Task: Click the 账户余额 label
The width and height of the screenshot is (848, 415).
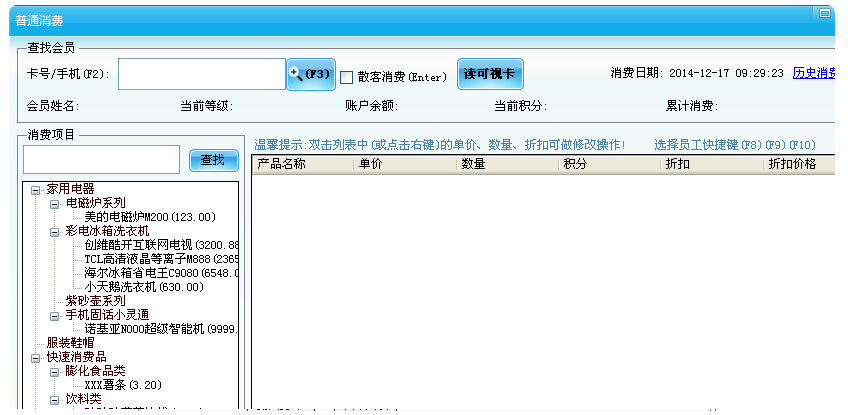Action: (x=372, y=107)
